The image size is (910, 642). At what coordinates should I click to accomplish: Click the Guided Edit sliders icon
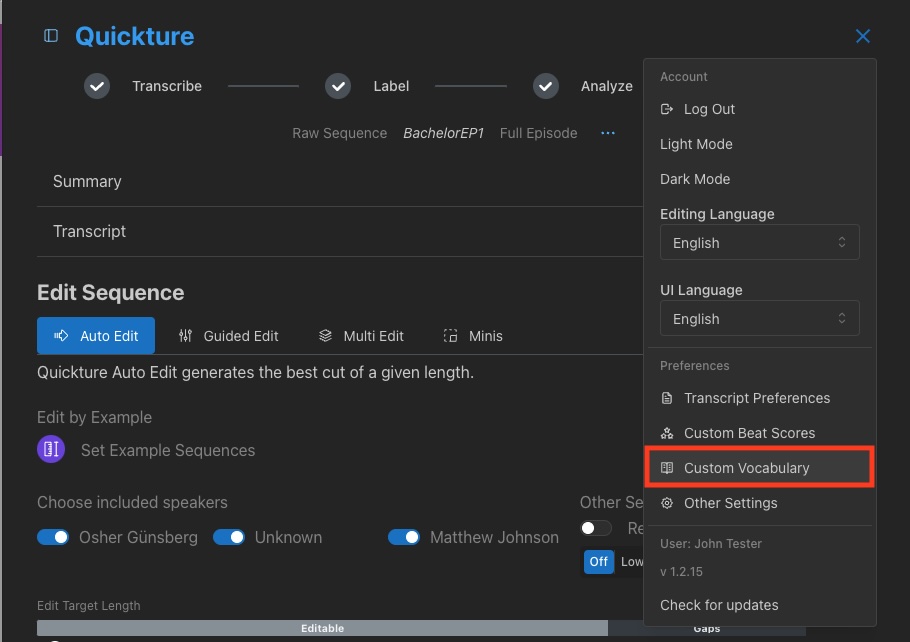pyautogui.click(x=185, y=336)
